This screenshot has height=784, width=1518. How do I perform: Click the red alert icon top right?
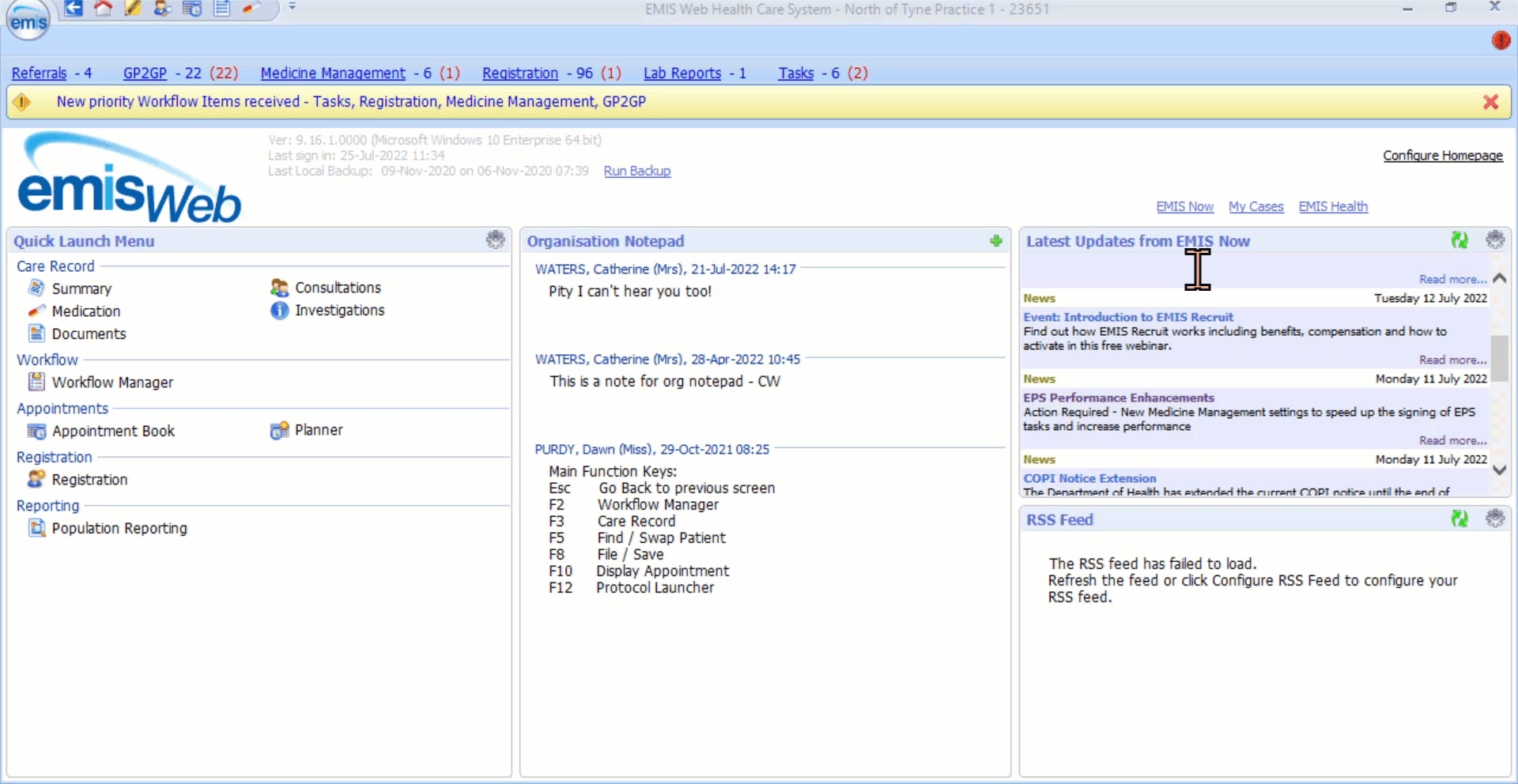[x=1501, y=40]
